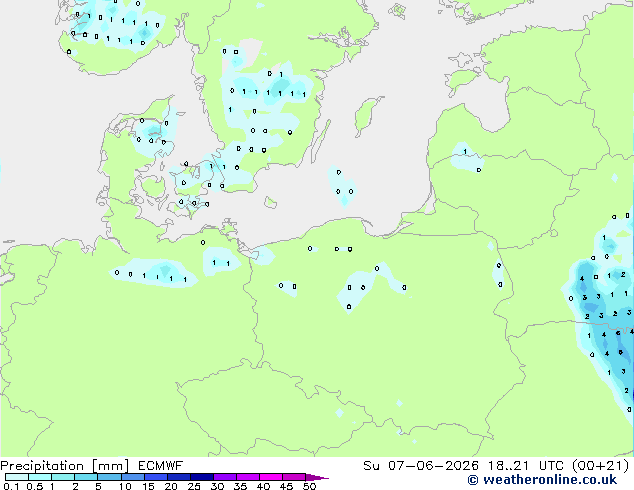Click the "30" legend value label
This screenshot has height=490, width=634.
point(217,486)
